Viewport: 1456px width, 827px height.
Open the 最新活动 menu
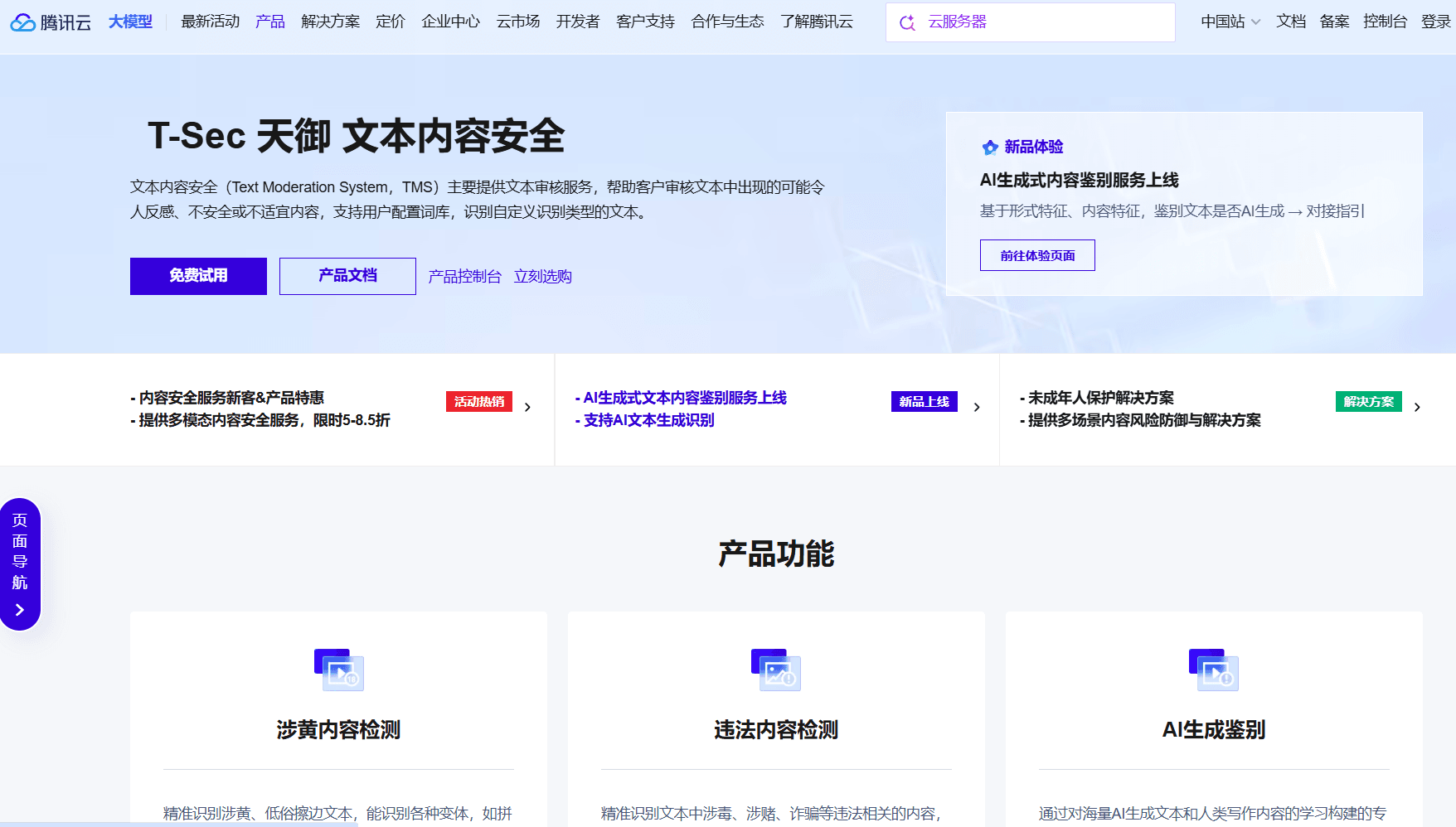211,22
